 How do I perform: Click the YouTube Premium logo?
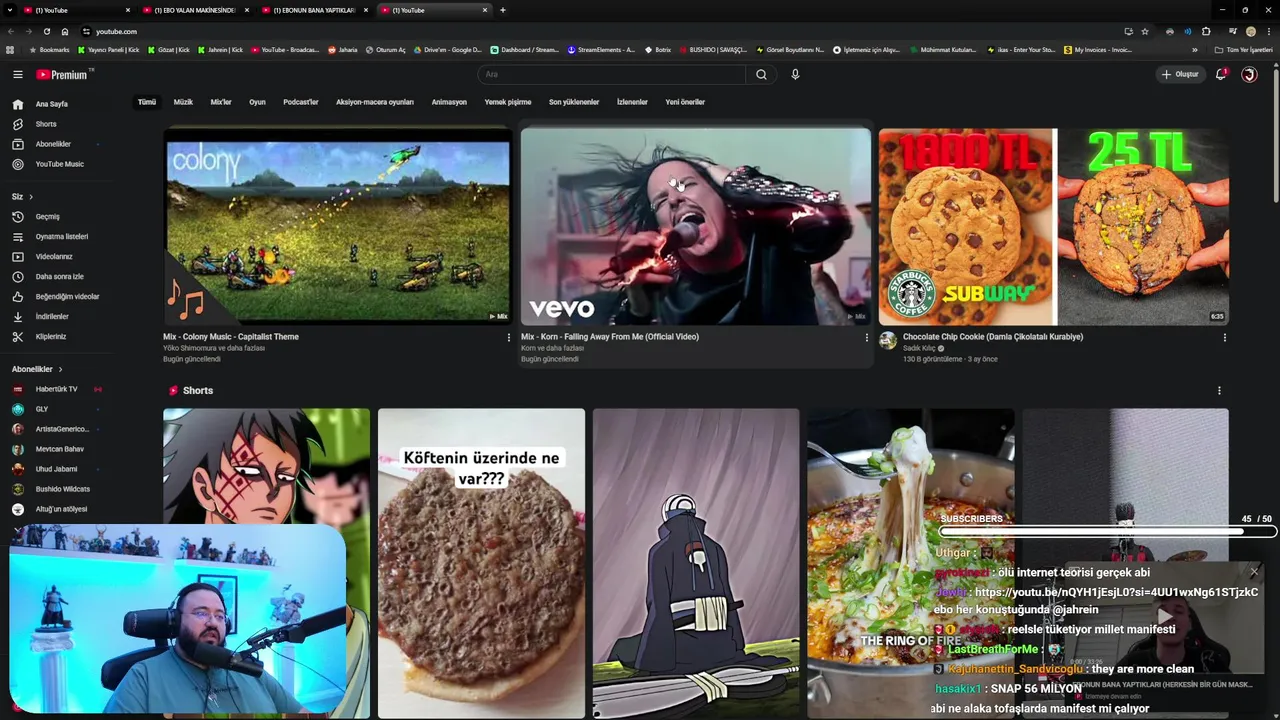64,74
